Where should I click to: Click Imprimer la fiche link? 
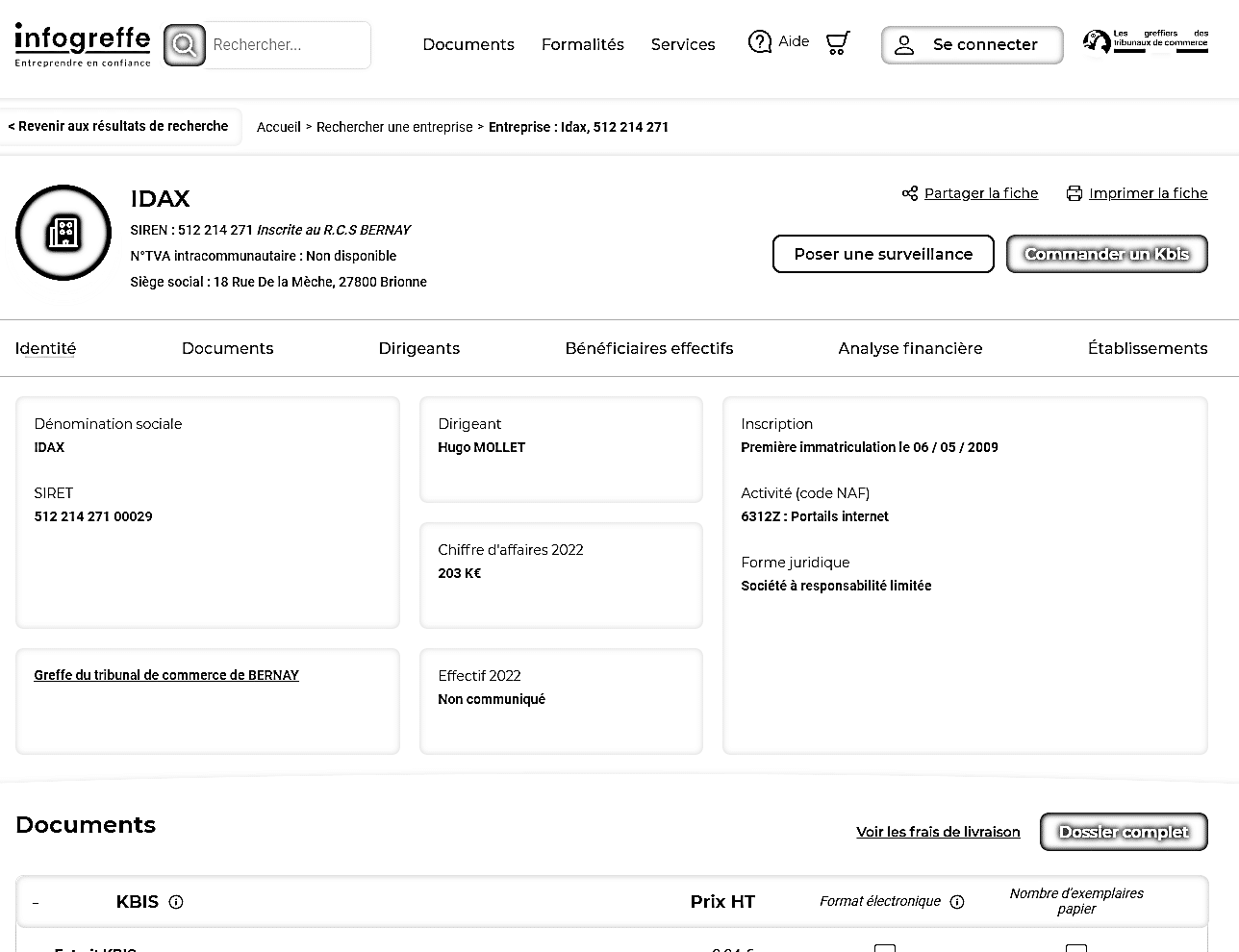click(1148, 193)
